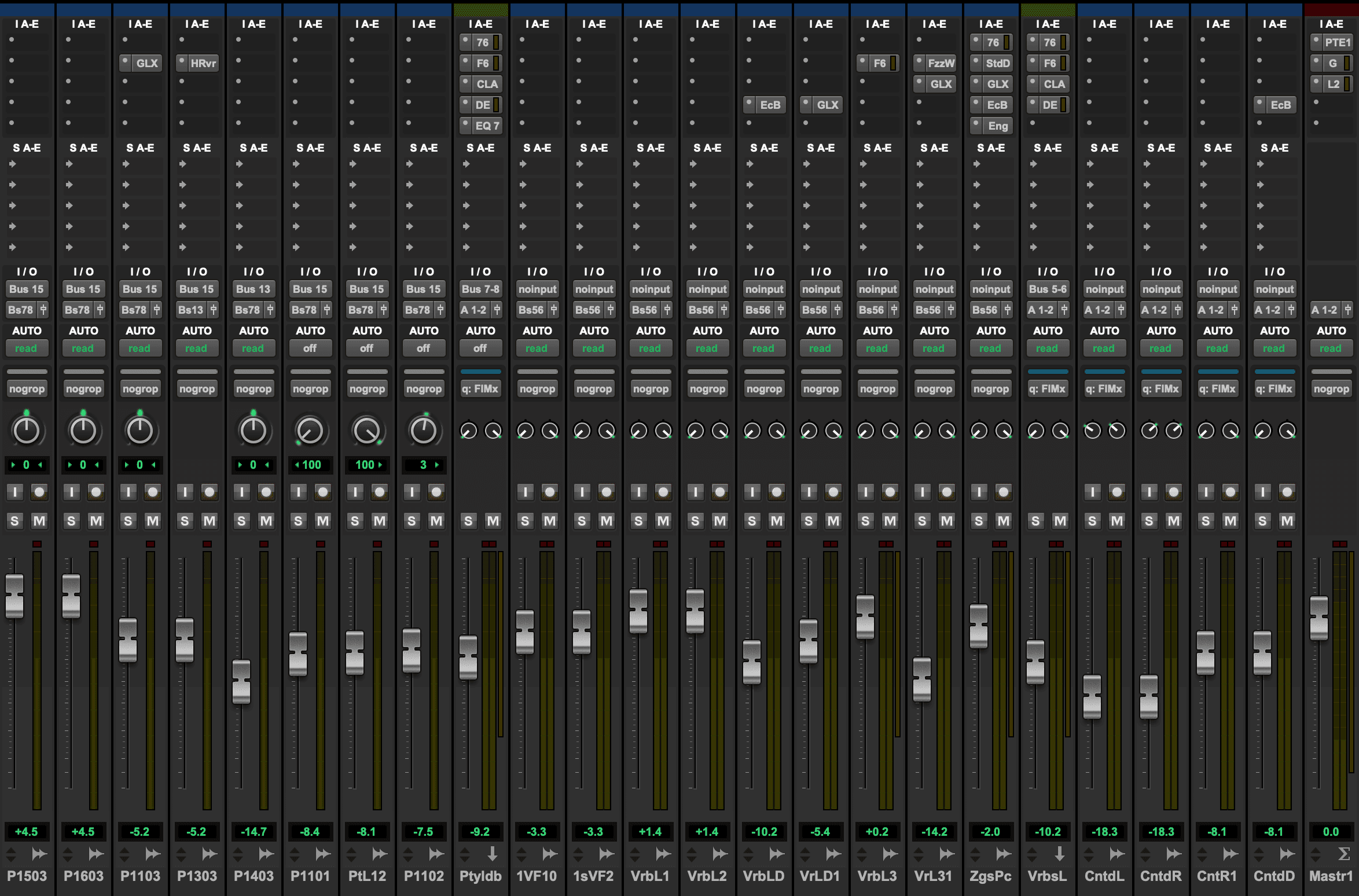The width and height of the screenshot is (1359, 896).
Task: Open nogrop group selector on Mastr1
Action: [x=1331, y=389]
